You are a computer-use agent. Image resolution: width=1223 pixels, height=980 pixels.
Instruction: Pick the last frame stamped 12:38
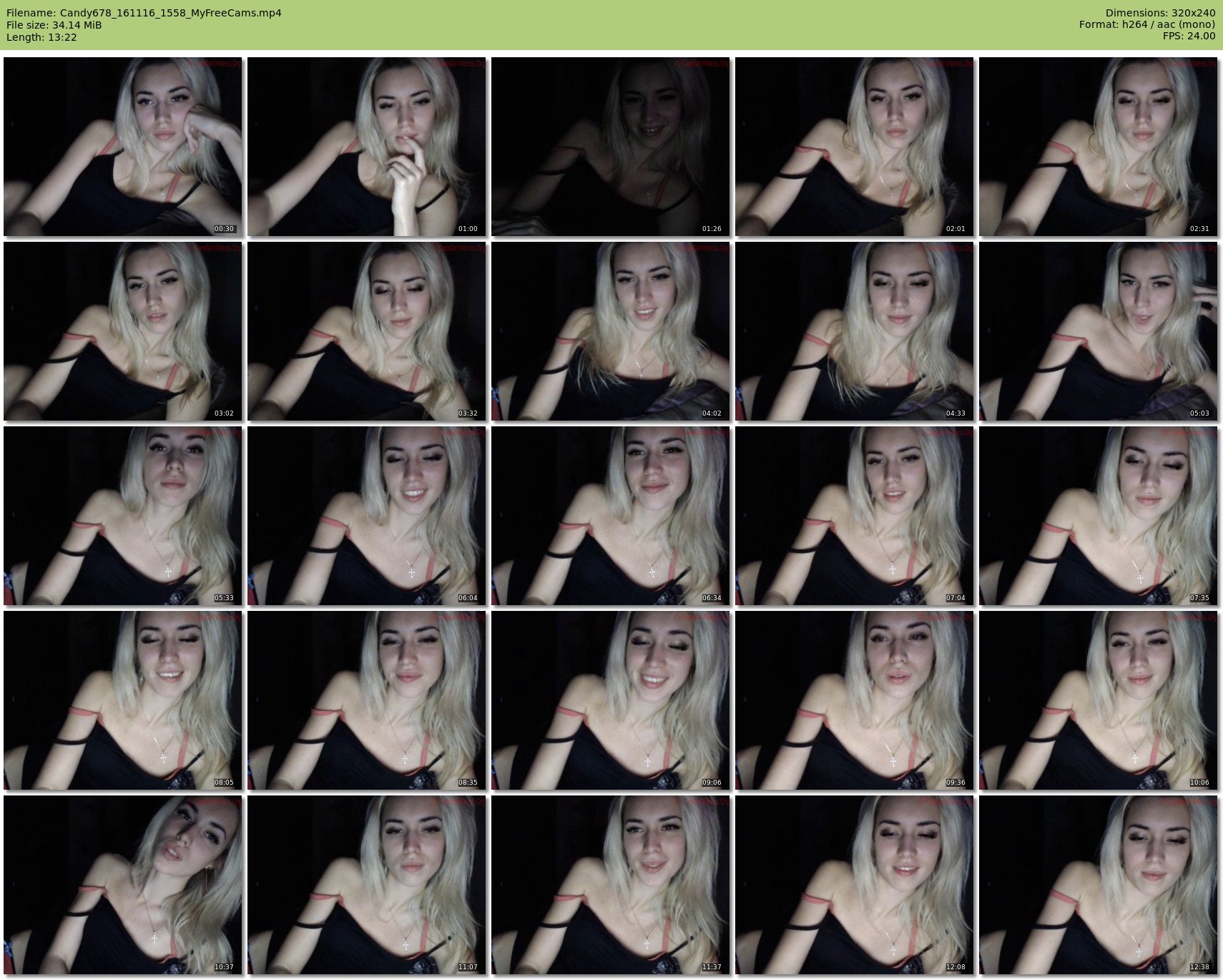pos(1099,885)
